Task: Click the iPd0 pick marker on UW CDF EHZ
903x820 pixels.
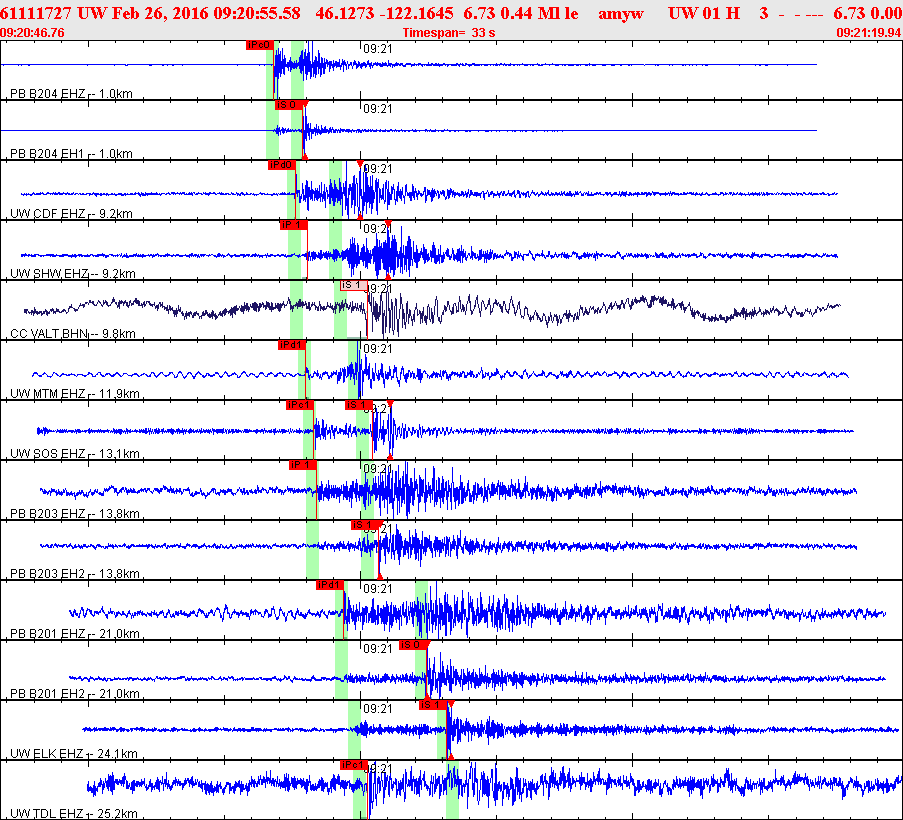Action: [281, 165]
